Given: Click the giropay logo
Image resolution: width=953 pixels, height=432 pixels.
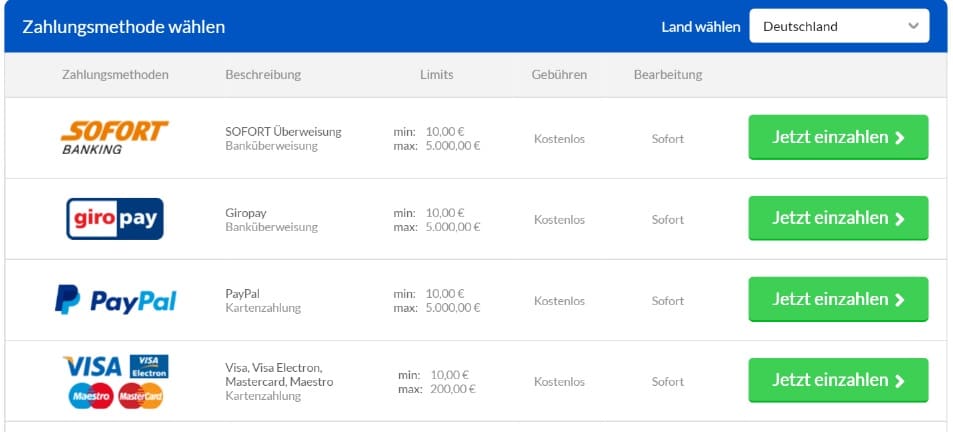Looking at the screenshot, I should pos(115,219).
